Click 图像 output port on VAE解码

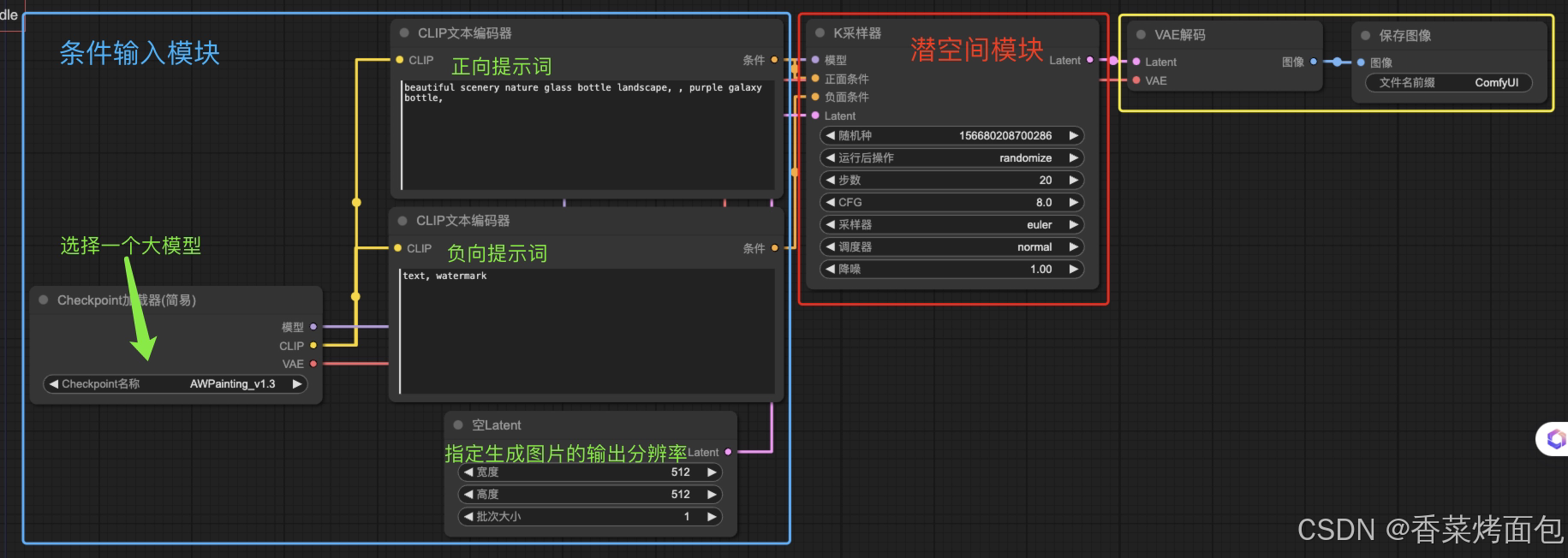point(1314,62)
